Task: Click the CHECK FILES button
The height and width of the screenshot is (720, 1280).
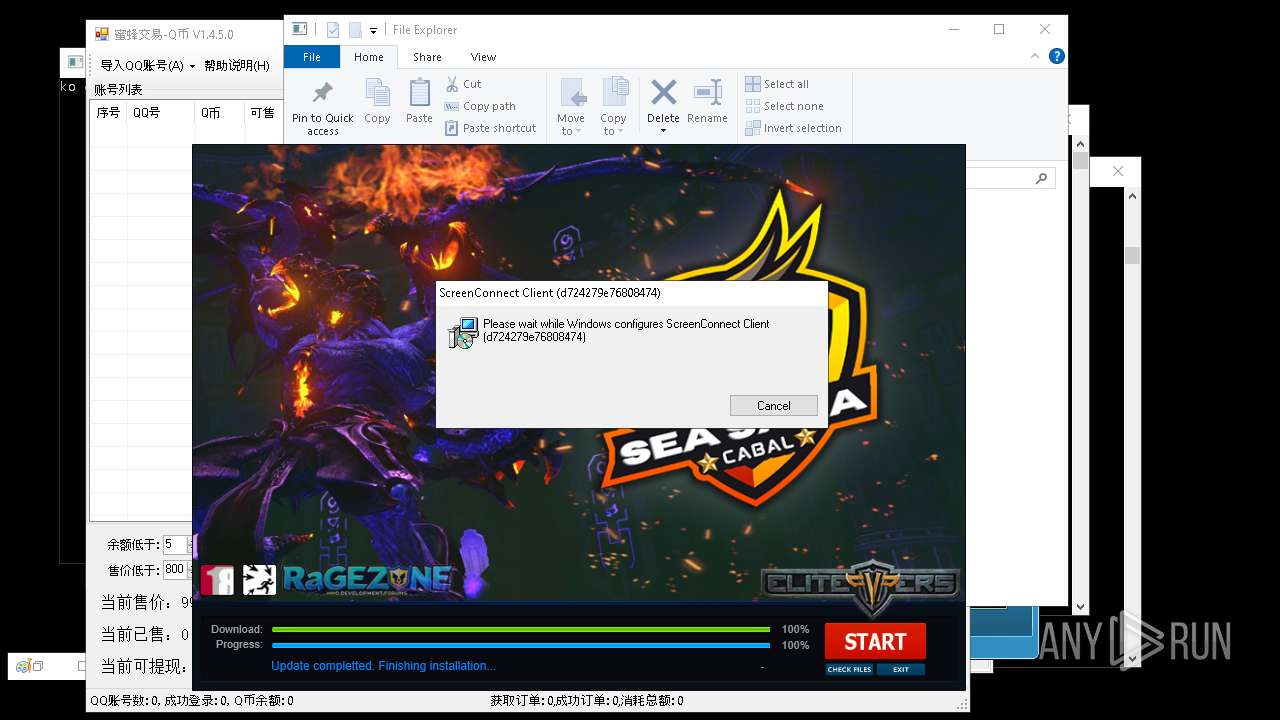Action: (x=849, y=670)
